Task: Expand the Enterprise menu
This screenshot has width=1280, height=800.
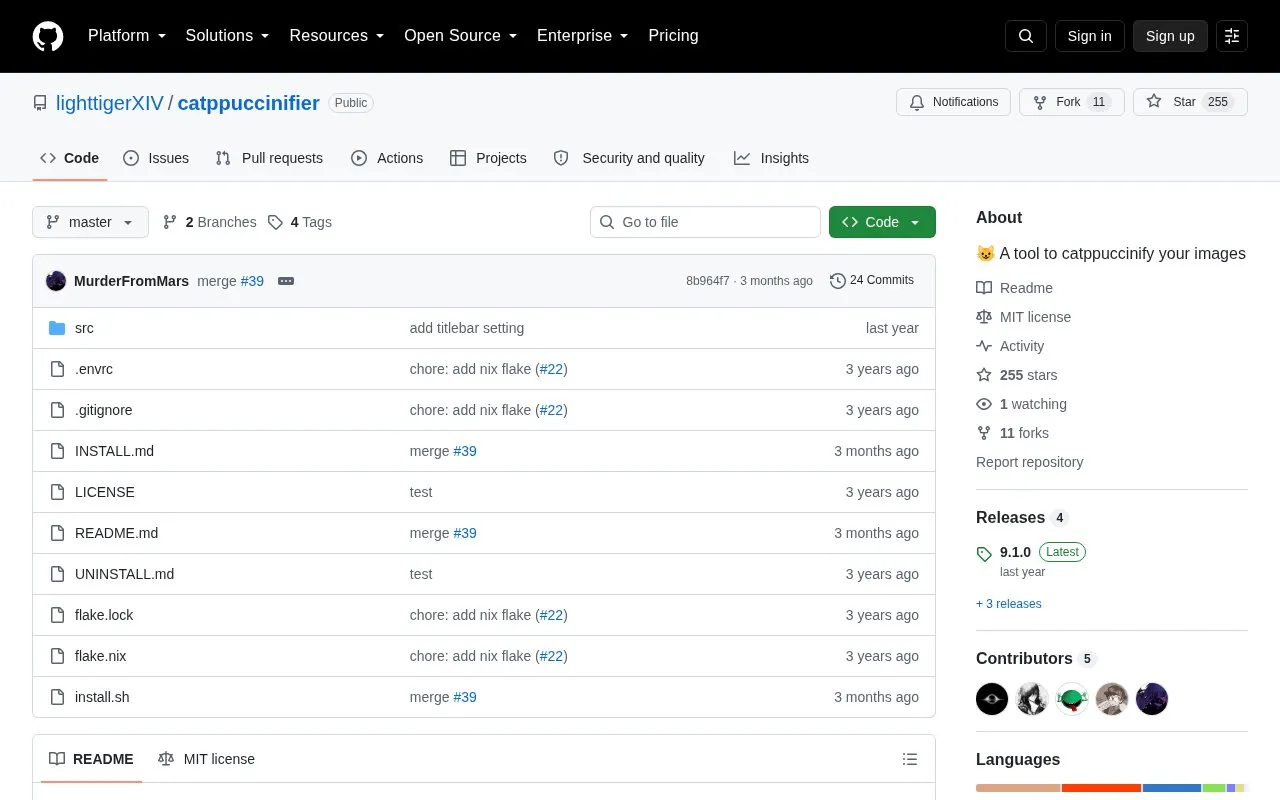Action: [583, 36]
